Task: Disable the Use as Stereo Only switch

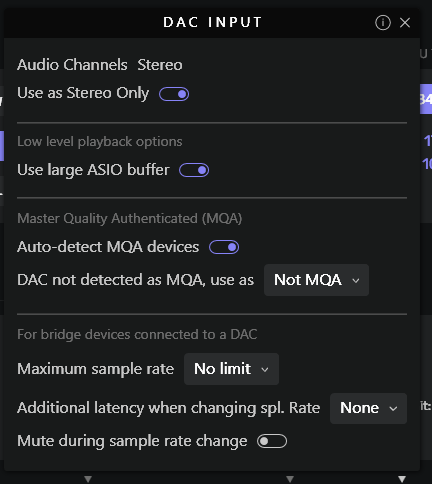Action: (x=174, y=94)
